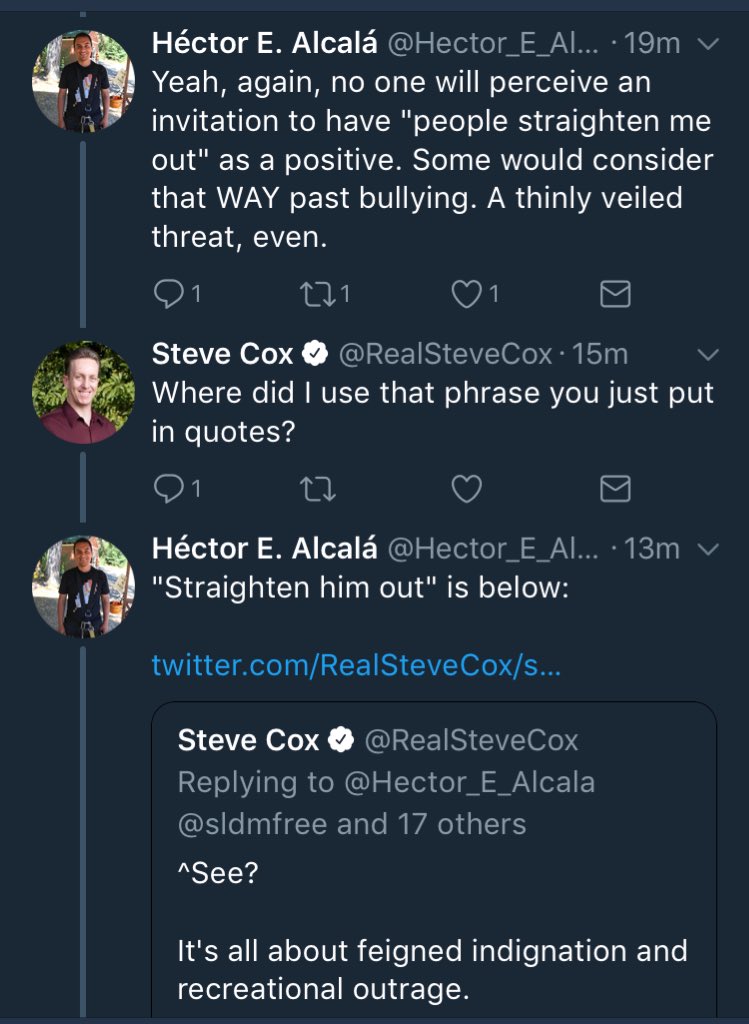Click Steve Cox's verified badge on 15m tweet
This screenshot has width=749, height=1024.
[315, 354]
